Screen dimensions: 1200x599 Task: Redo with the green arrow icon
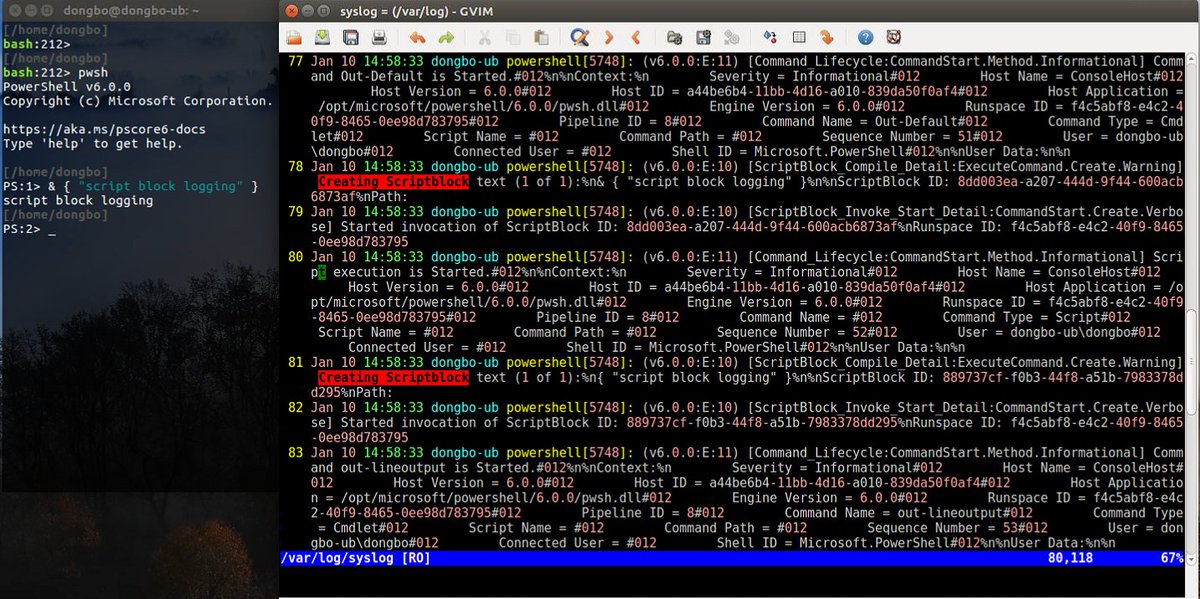click(446, 38)
